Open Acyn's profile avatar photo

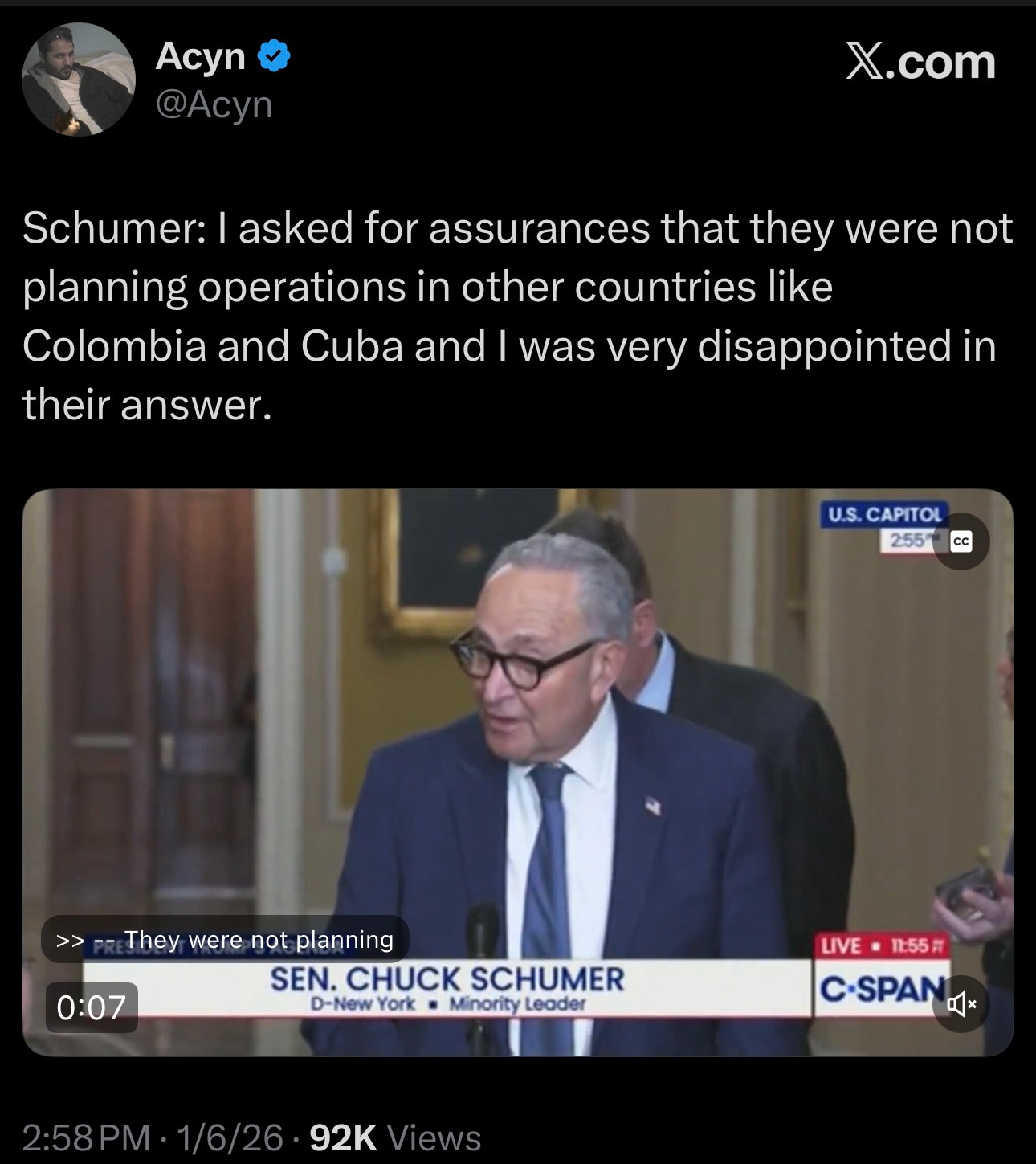79,79
